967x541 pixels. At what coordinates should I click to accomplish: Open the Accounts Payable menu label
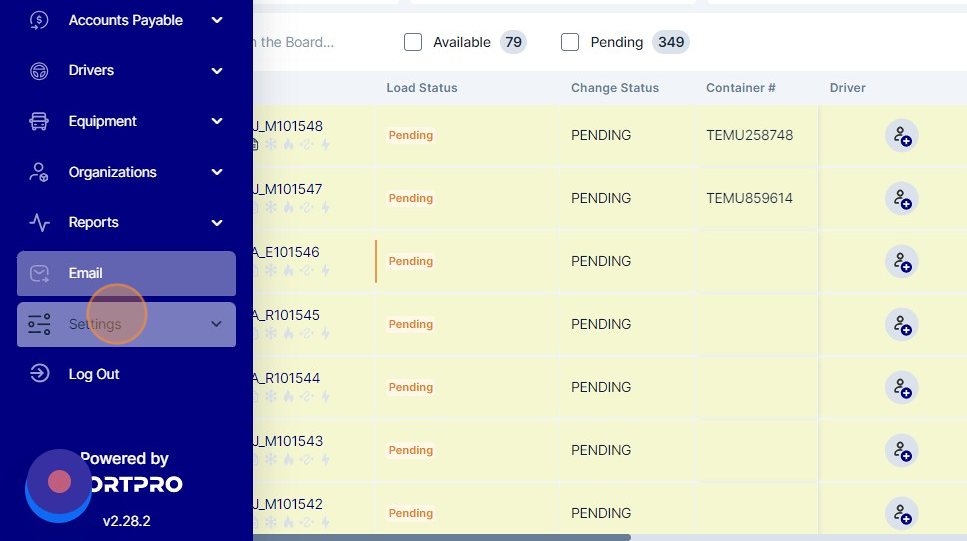coord(125,20)
